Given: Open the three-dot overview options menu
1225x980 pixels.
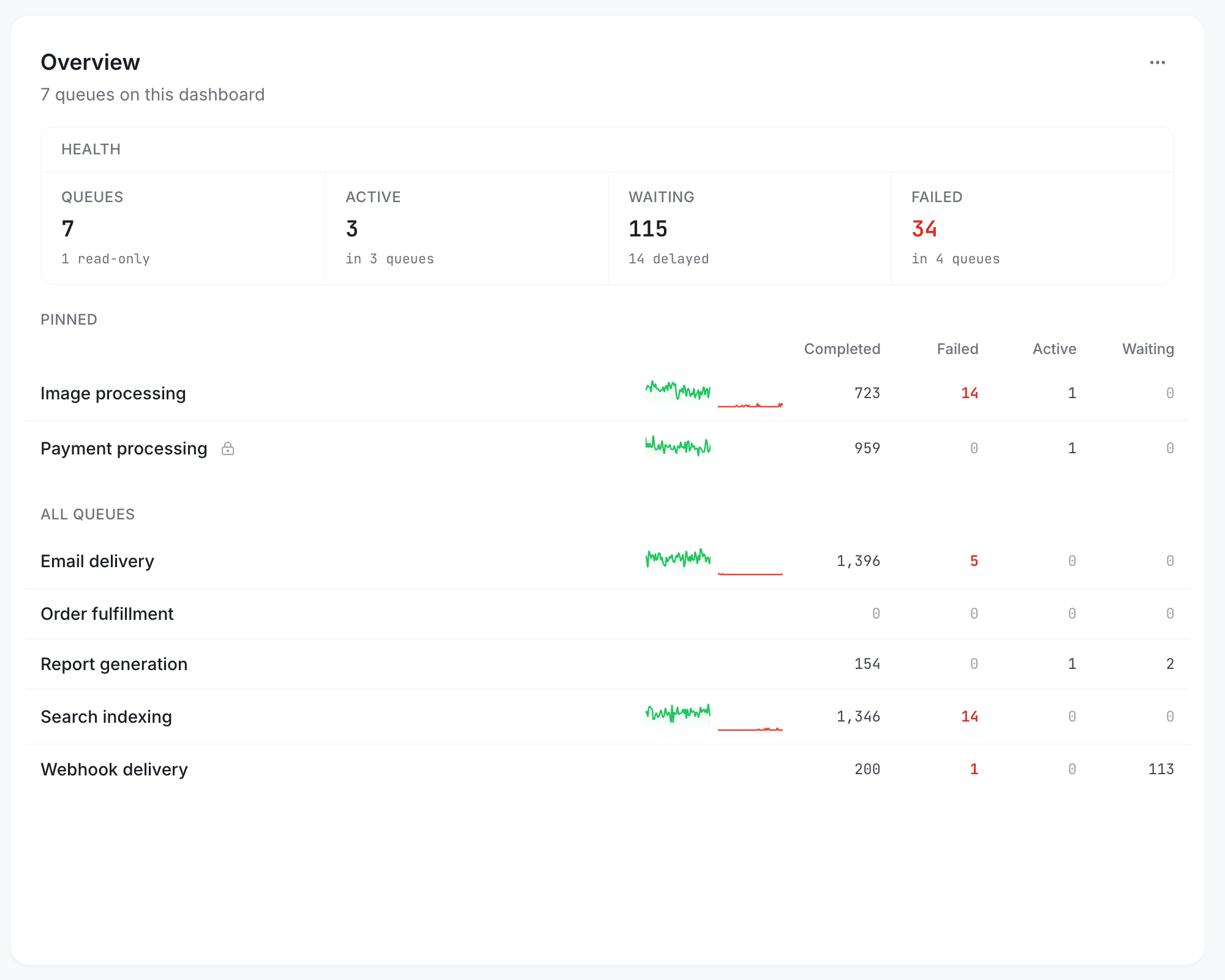Looking at the screenshot, I should (1157, 62).
